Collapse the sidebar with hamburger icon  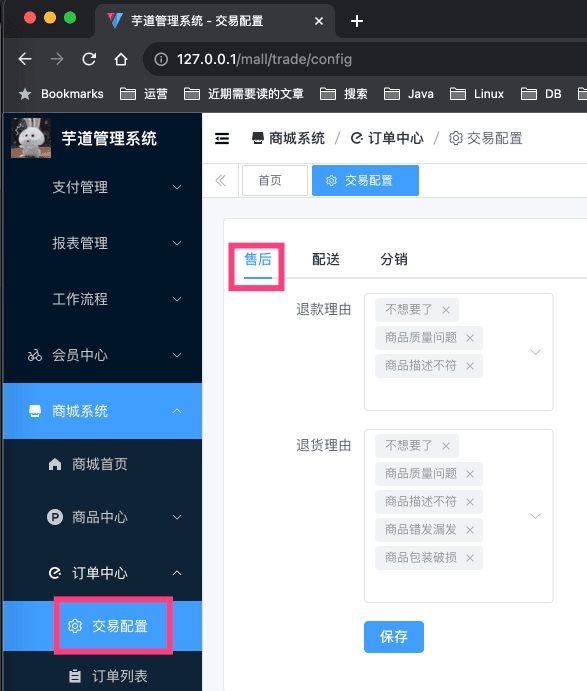[222, 138]
